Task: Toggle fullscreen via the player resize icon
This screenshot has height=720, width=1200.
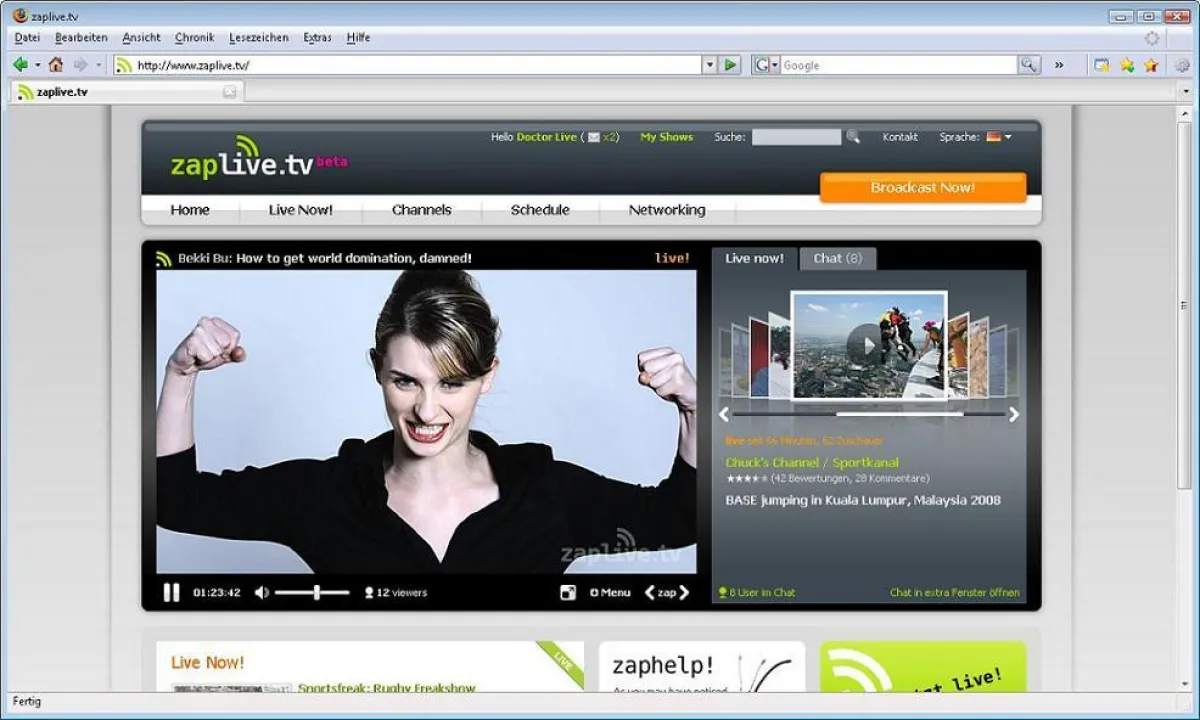Action: click(569, 592)
